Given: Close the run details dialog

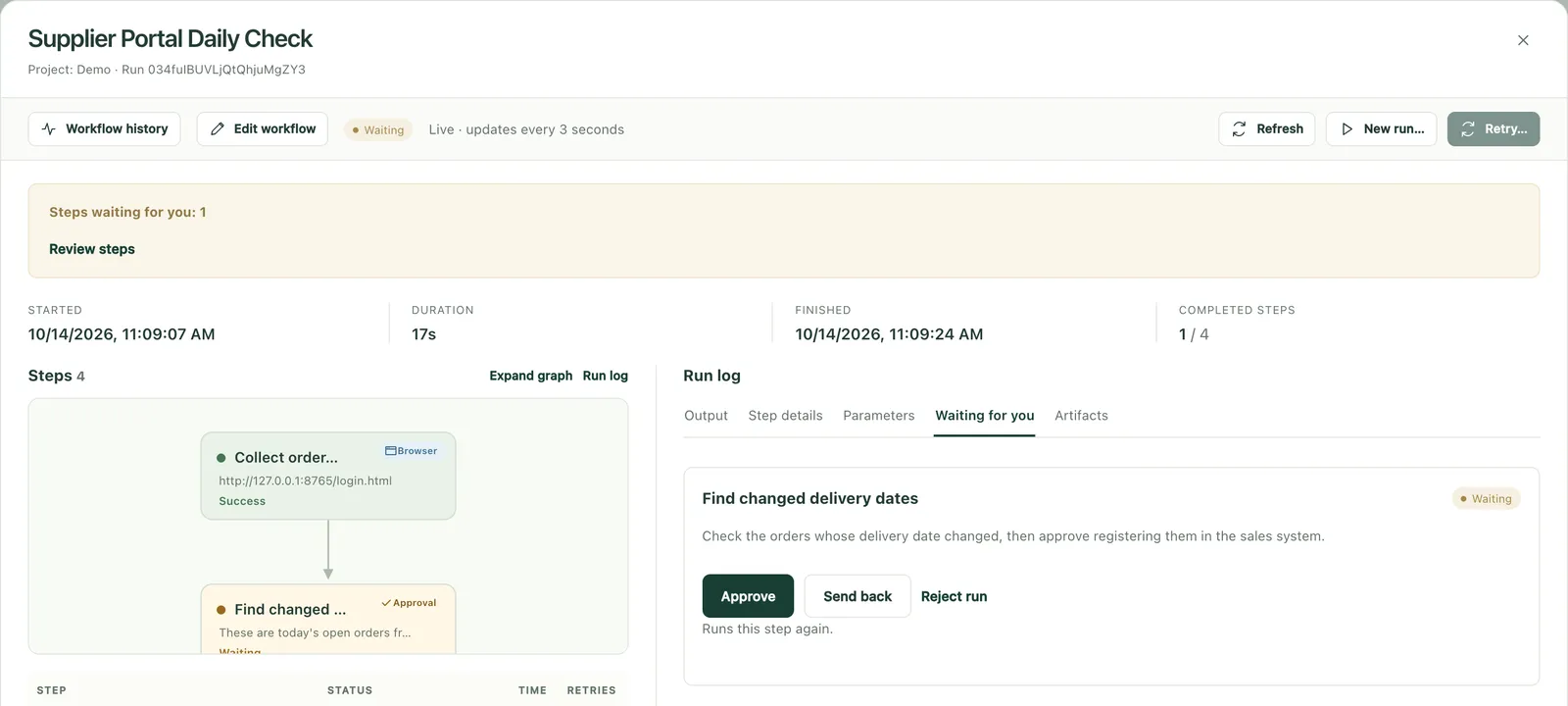Looking at the screenshot, I should (1523, 40).
